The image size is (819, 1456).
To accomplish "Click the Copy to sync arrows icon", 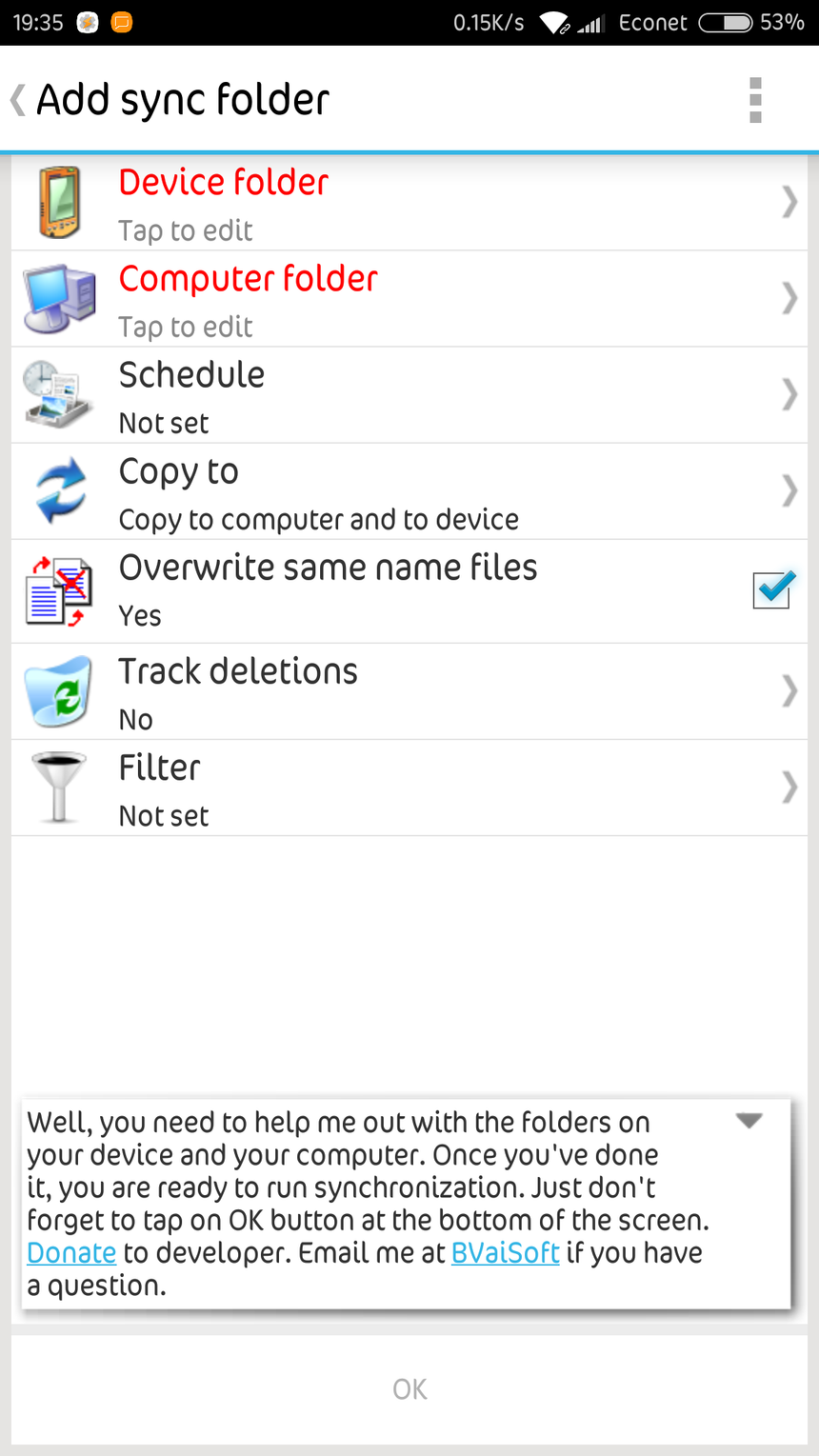I will [x=59, y=490].
